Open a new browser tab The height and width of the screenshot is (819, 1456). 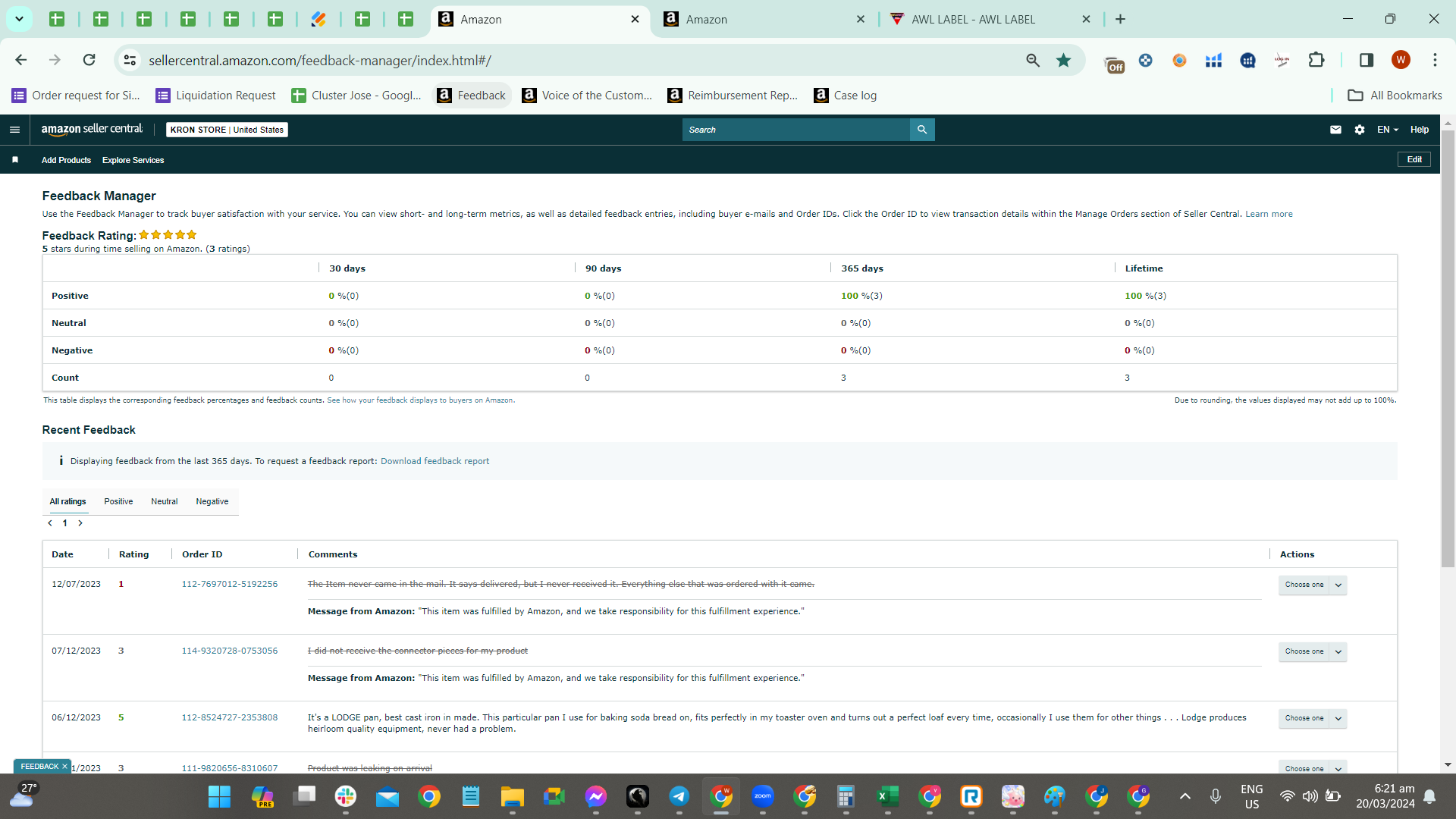1120,20
